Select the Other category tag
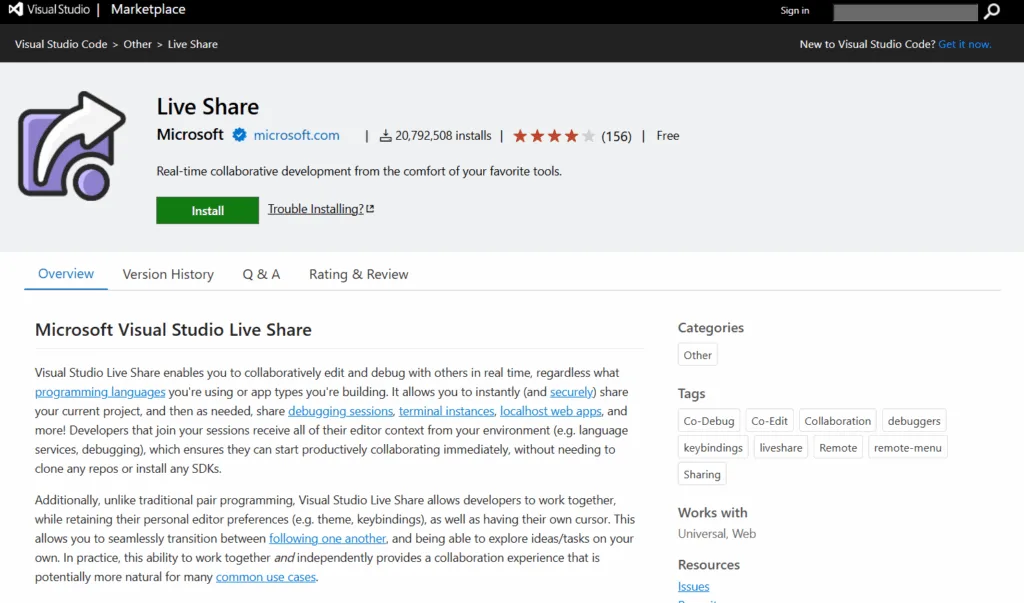 697,355
